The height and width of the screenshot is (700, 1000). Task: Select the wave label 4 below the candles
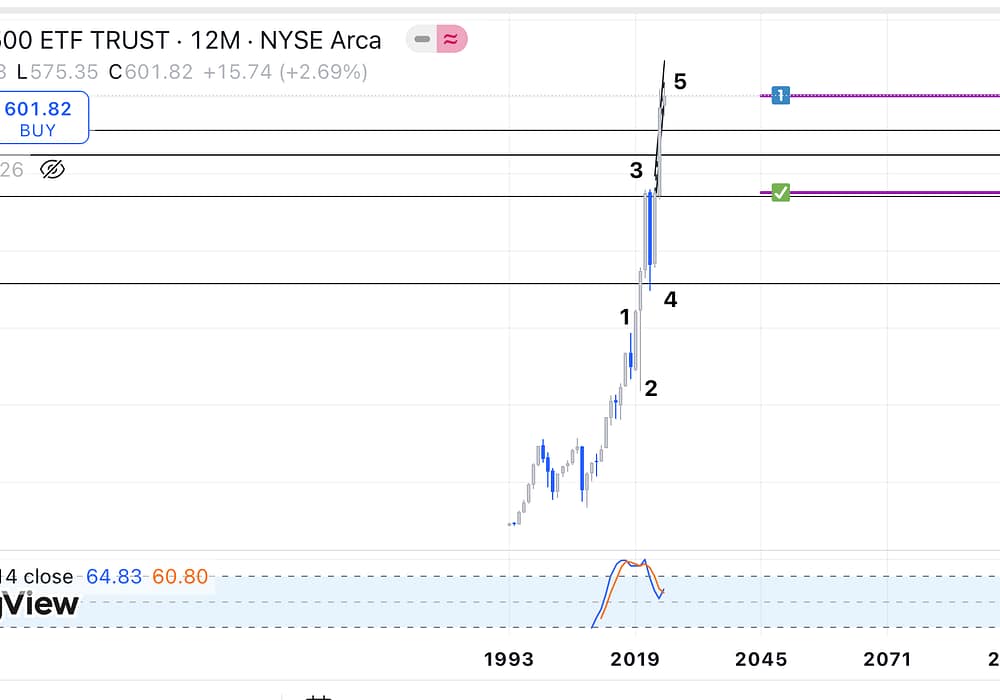click(x=671, y=299)
